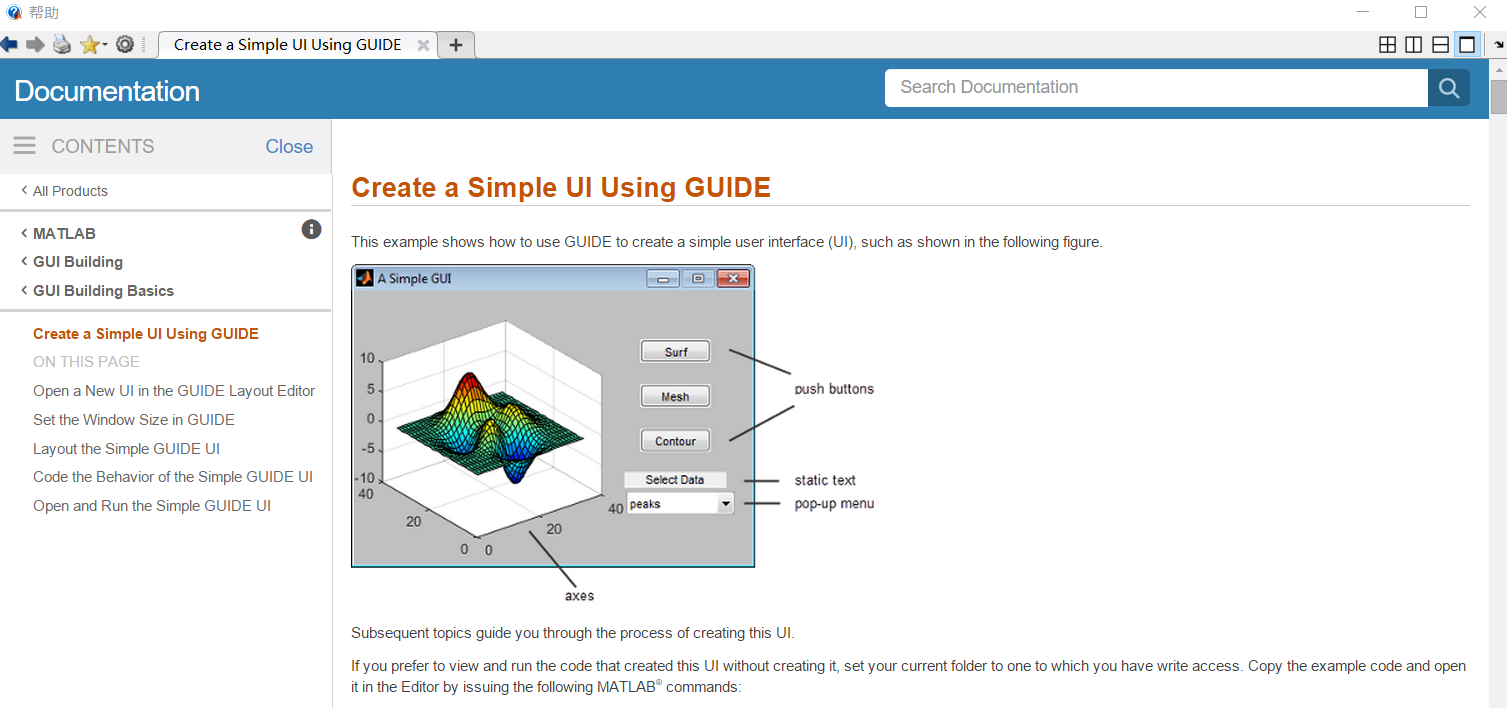
Task: Click the vertical scrollbar thumb
Action: coord(1498,98)
